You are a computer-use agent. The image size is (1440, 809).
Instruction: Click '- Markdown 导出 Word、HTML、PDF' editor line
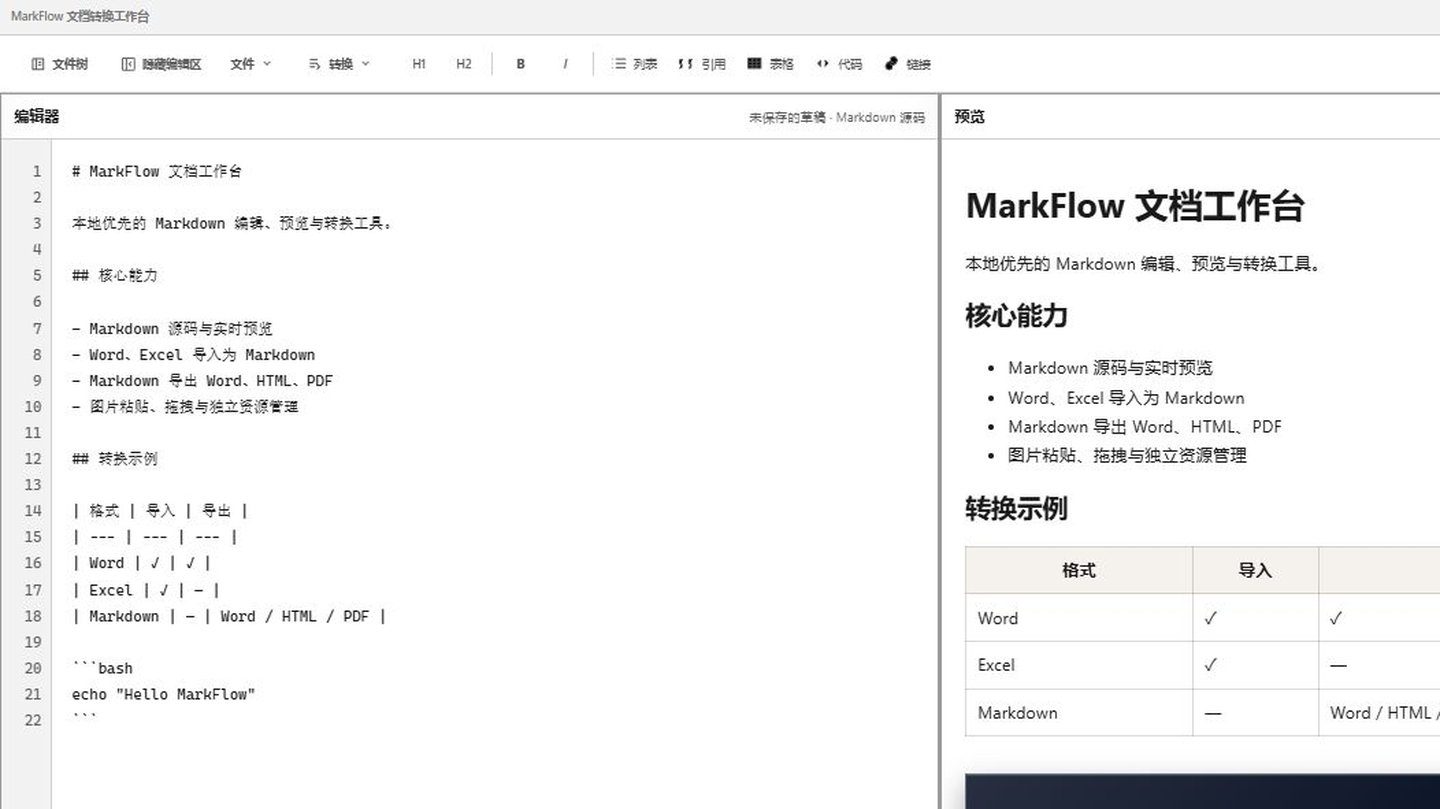202,380
